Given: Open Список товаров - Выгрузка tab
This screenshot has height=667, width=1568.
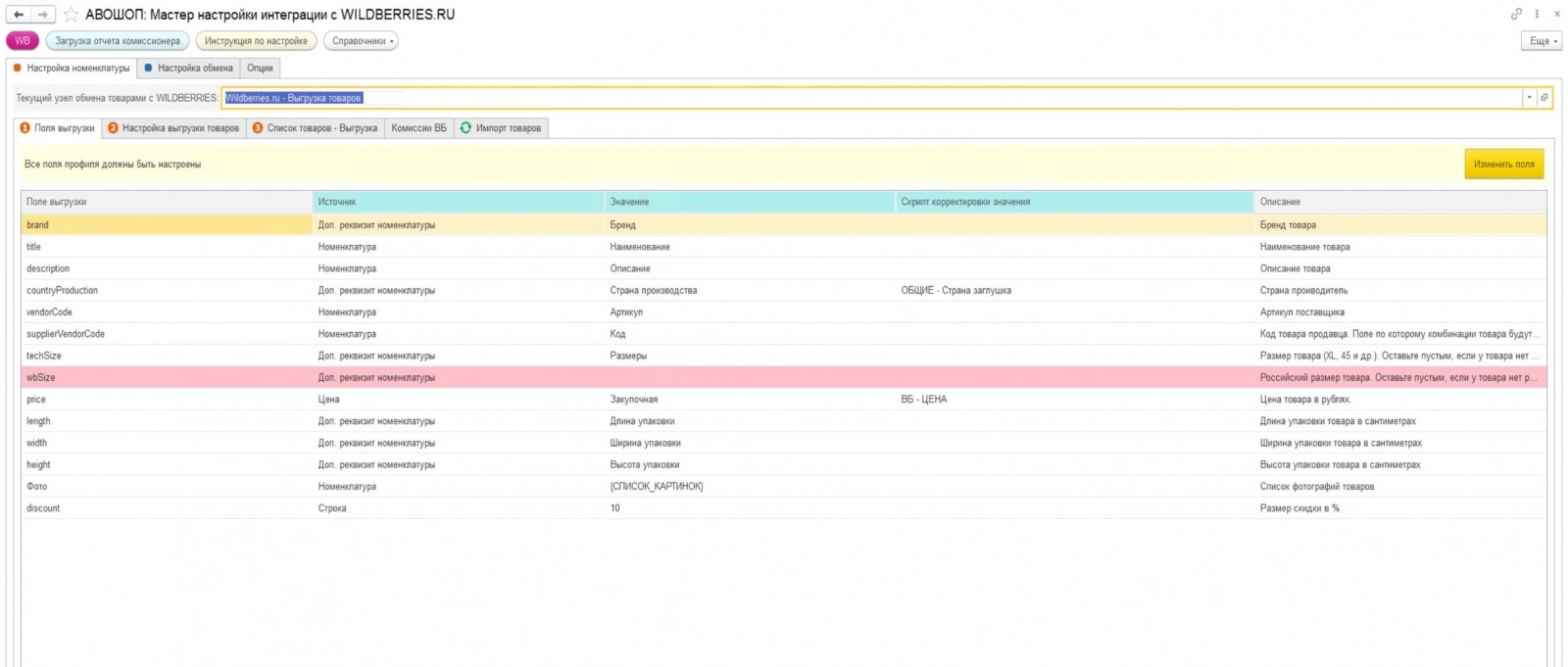Looking at the screenshot, I should [316, 128].
